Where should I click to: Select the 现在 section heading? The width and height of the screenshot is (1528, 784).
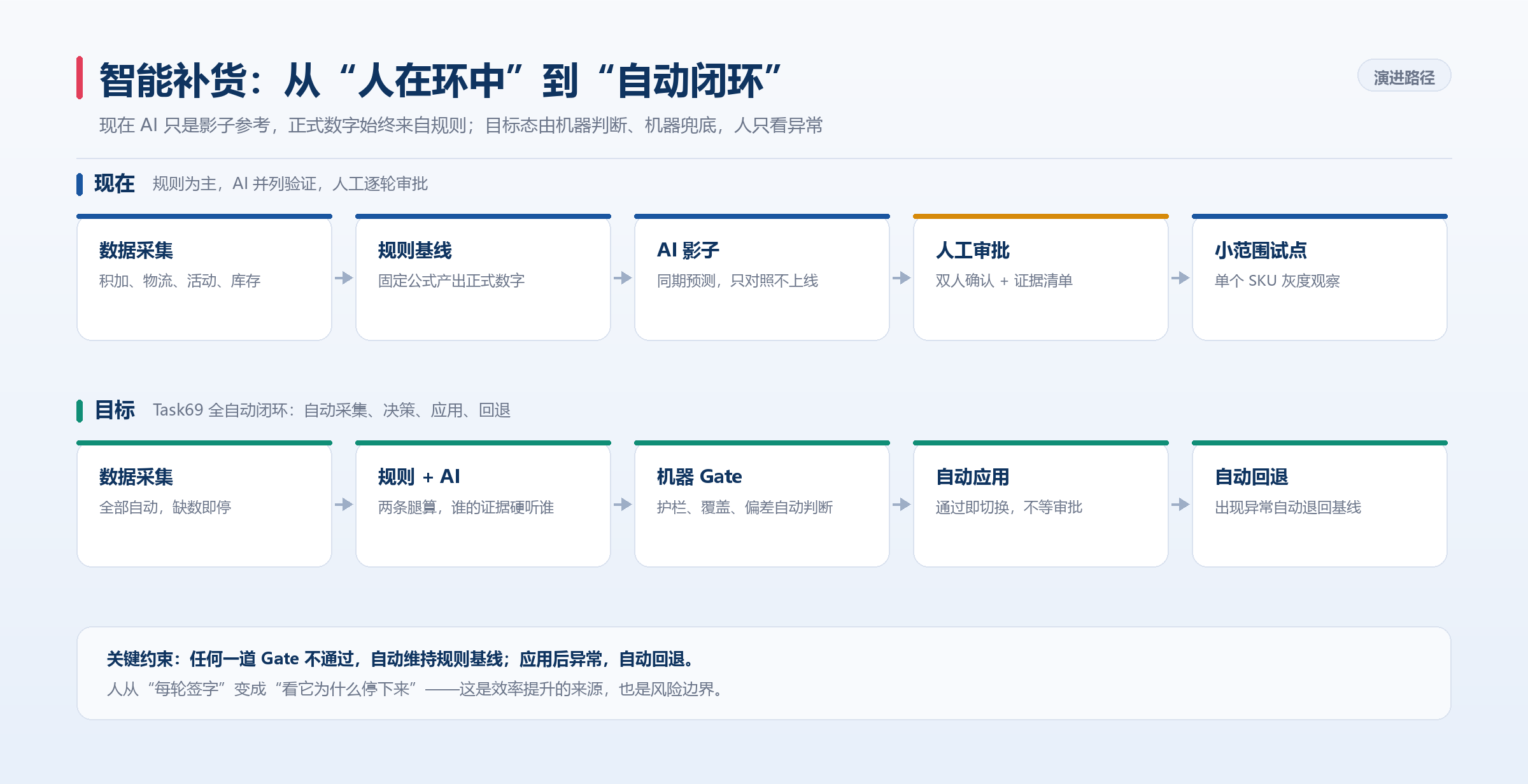click(115, 183)
